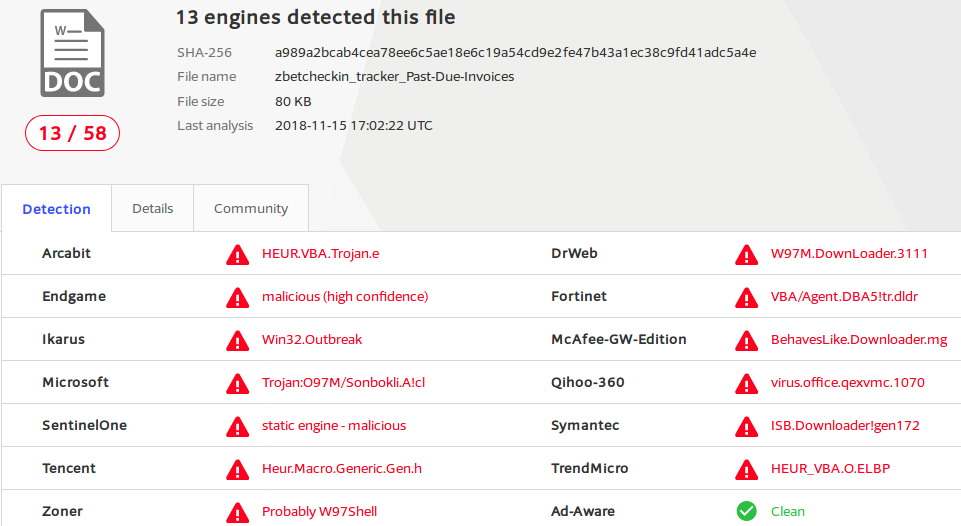The width and height of the screenshot is (961, 526).
Task: Click the Endgame engine name
Action: click(x=74, y=297)
